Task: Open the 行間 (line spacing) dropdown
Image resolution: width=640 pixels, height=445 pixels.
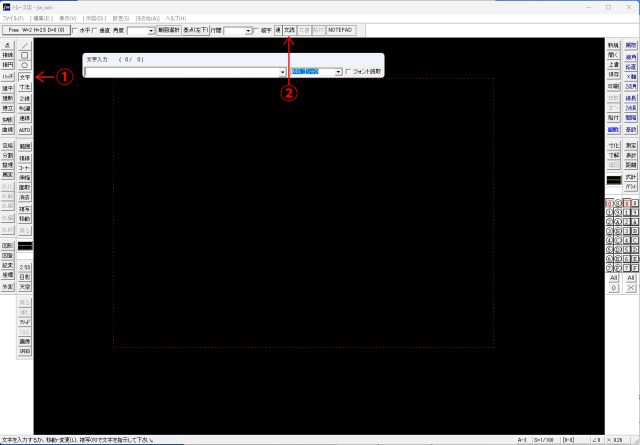Action: [x=246, y=31]
